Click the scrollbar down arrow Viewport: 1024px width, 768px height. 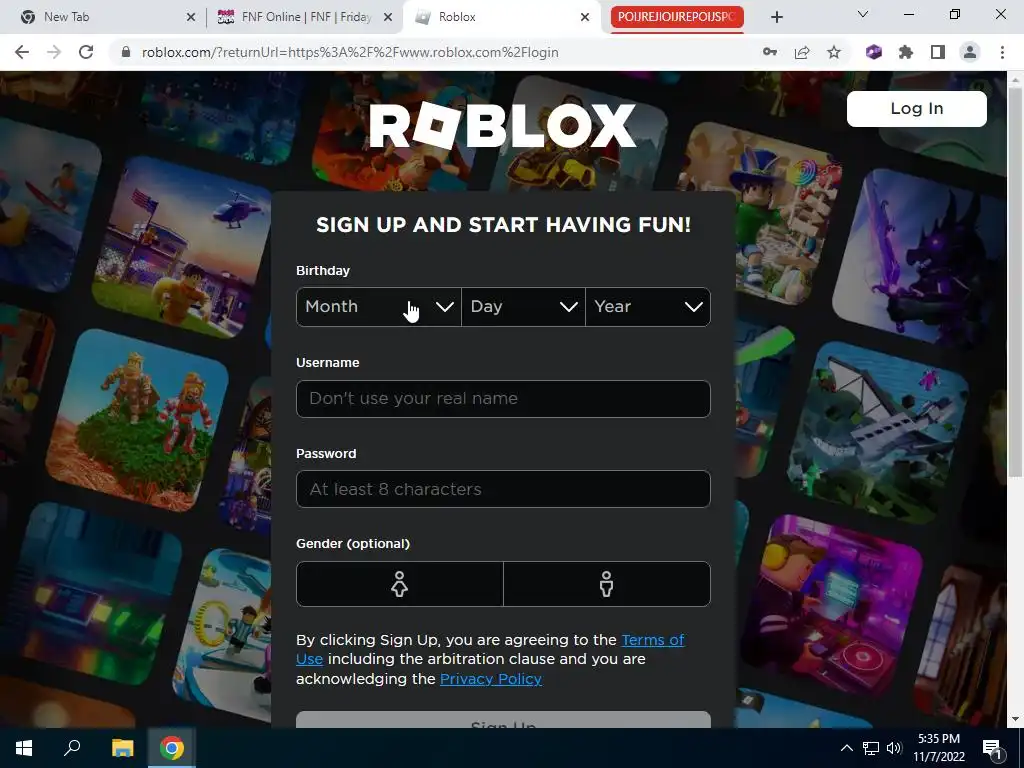coord(1015,719)
